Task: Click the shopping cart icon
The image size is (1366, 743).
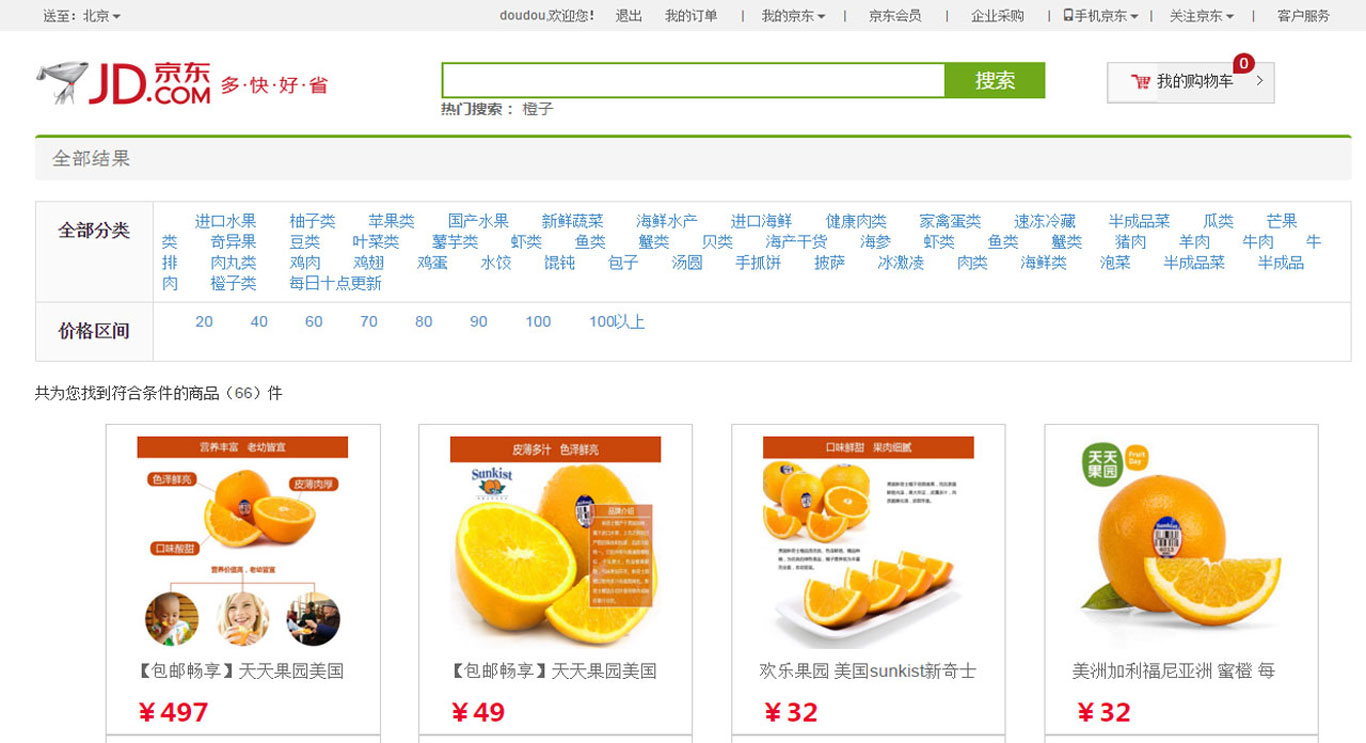Action: [1140, 82]
